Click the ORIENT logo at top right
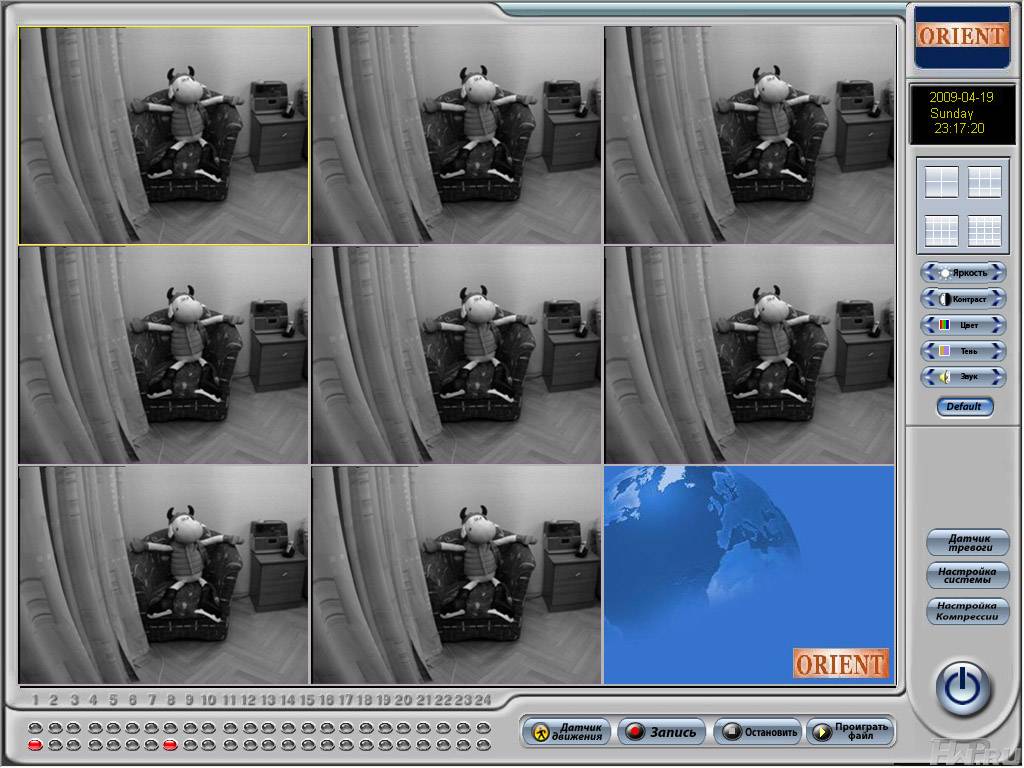The image size is (1024, 768). point(962,36)
